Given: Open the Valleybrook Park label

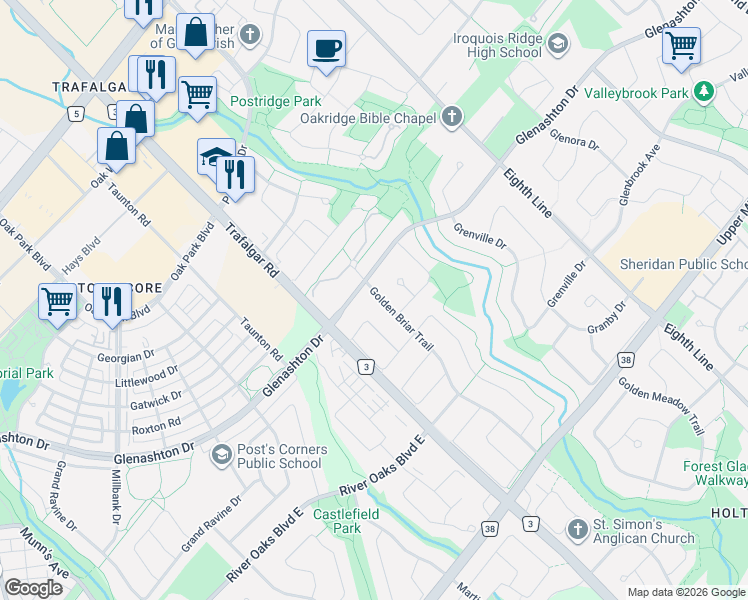Looking at the screenshot, I should (x=636, y=93).
